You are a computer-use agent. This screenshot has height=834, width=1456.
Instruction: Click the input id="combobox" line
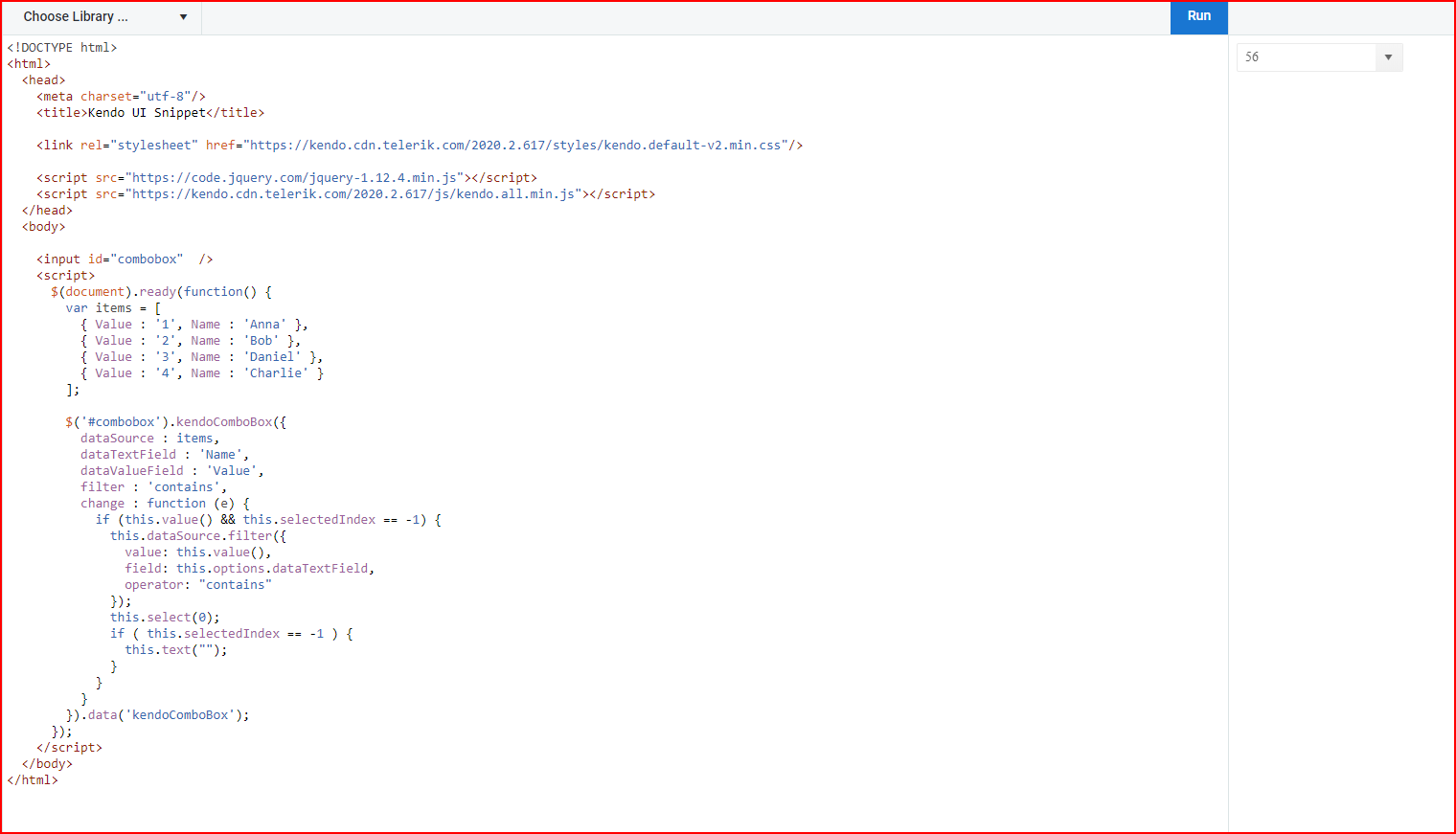click(125, 259)
